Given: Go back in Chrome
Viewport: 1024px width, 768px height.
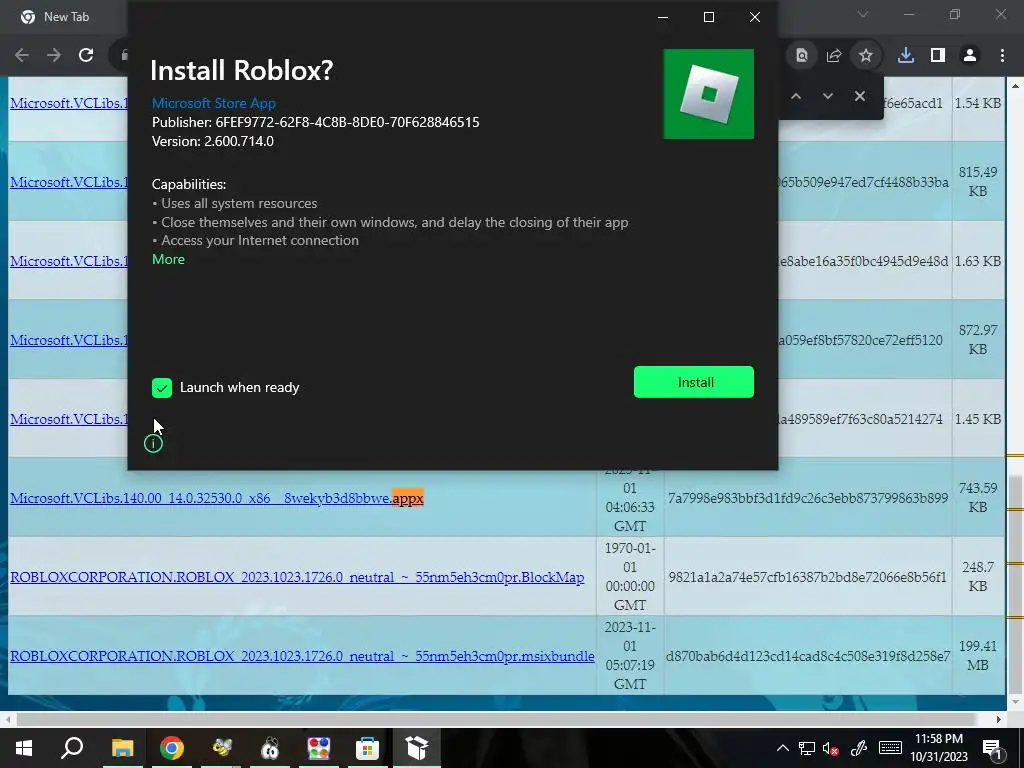Looking at the screenshot, I should pos(22,56).
